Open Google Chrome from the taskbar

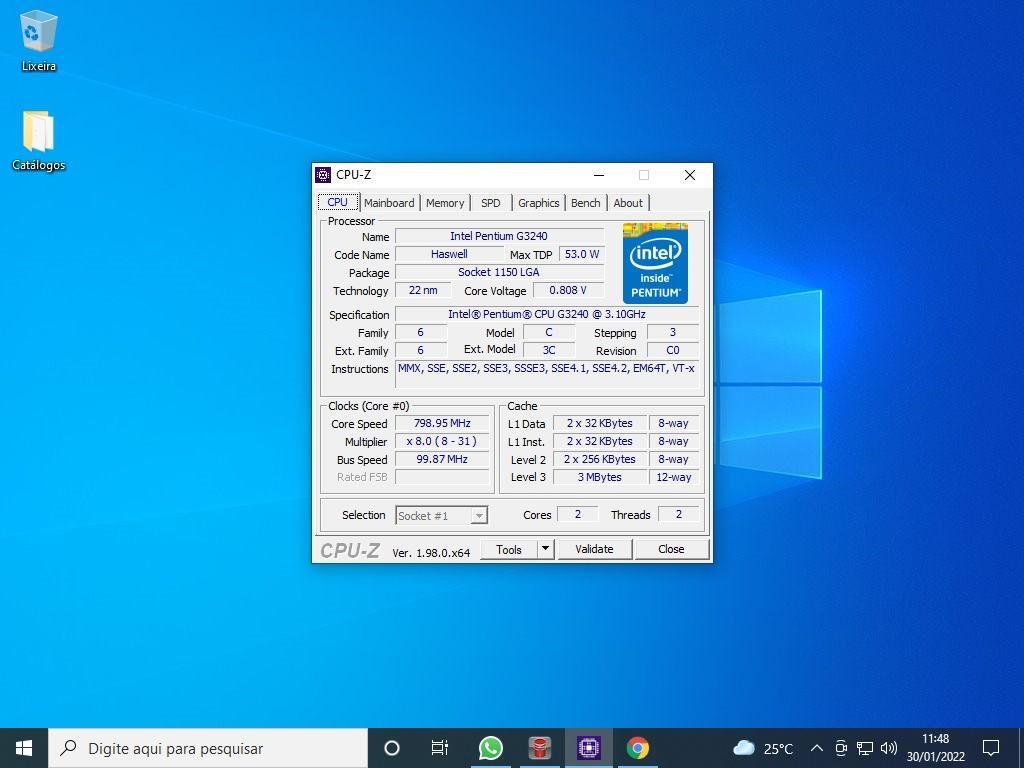point(638,748)
